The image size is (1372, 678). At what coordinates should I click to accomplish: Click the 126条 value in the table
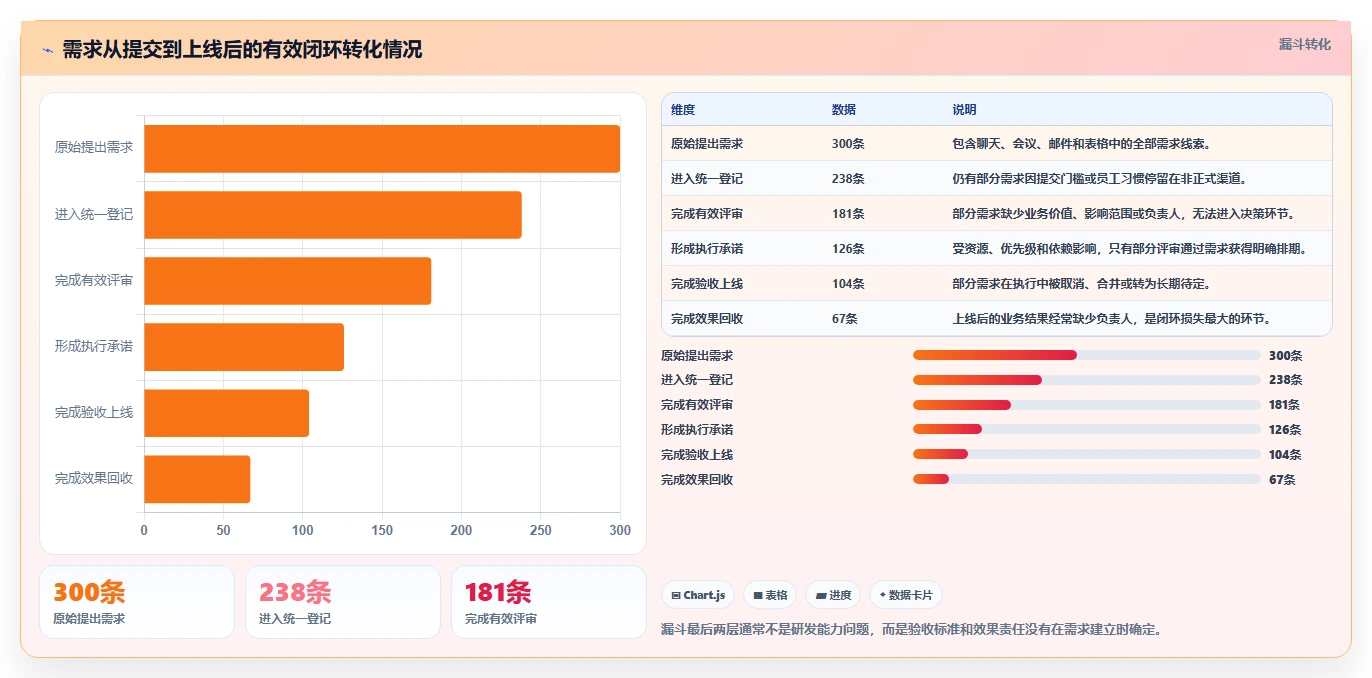[848, 249]
